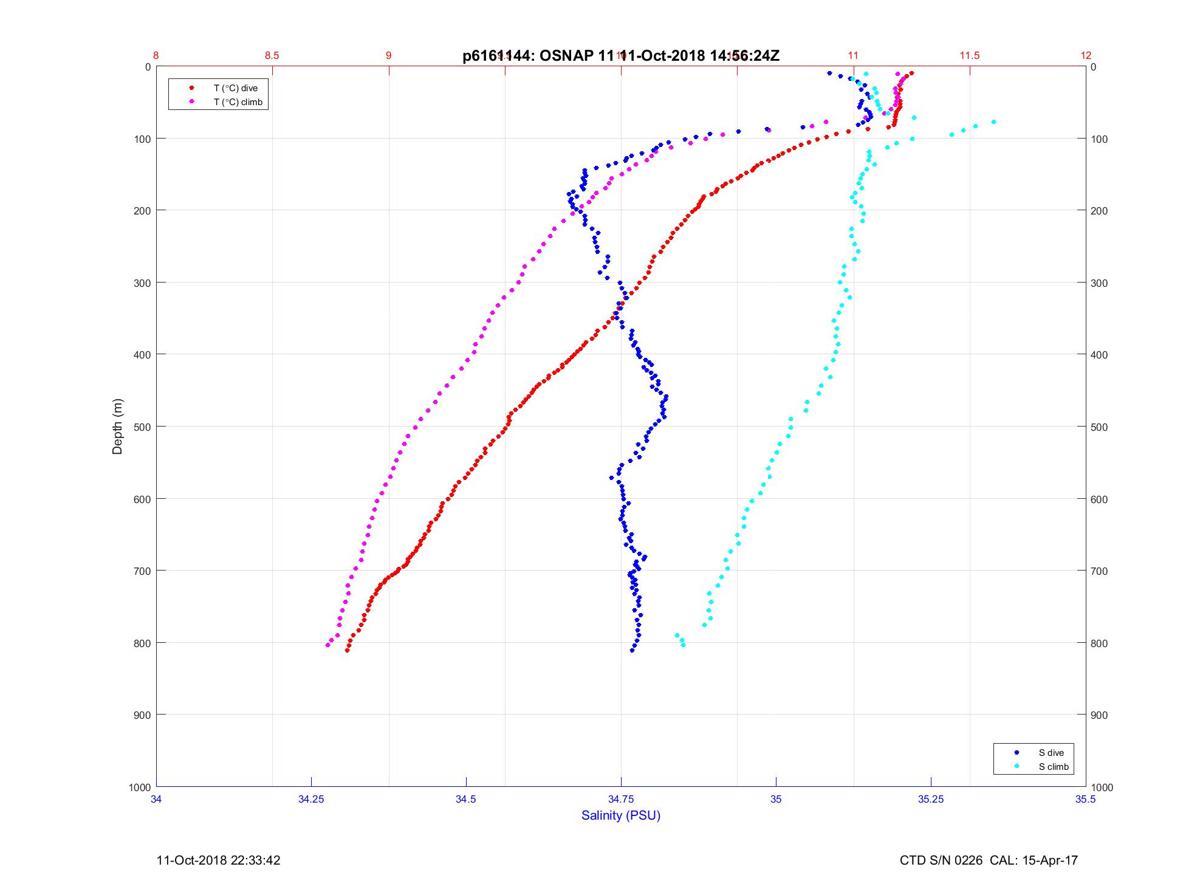Click red temperature tick label 11.5

tap(969, 55)
